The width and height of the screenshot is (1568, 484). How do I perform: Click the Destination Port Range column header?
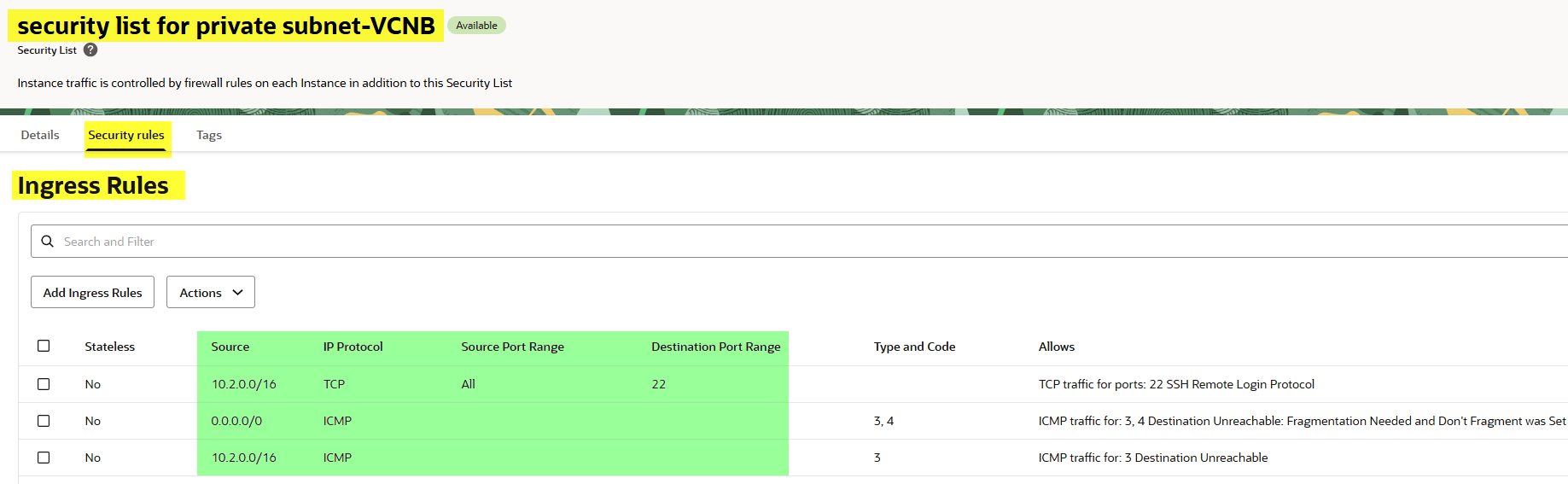point(715,347)
